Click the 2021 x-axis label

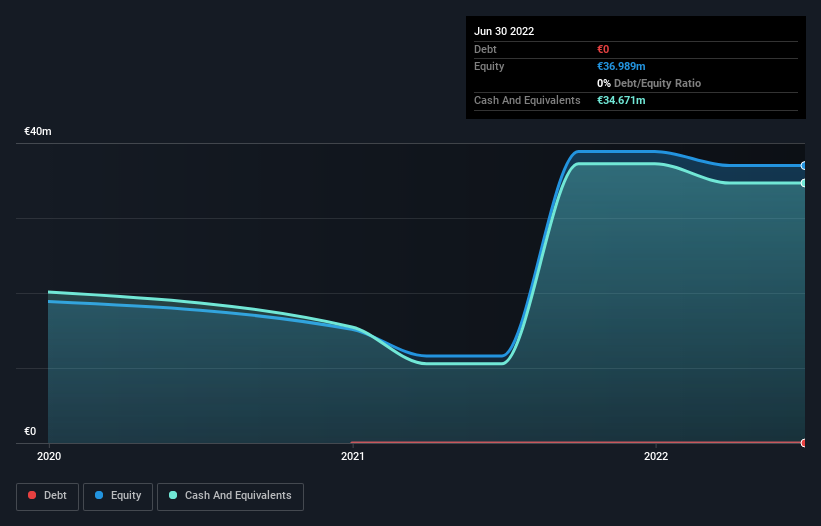[353, 456]
